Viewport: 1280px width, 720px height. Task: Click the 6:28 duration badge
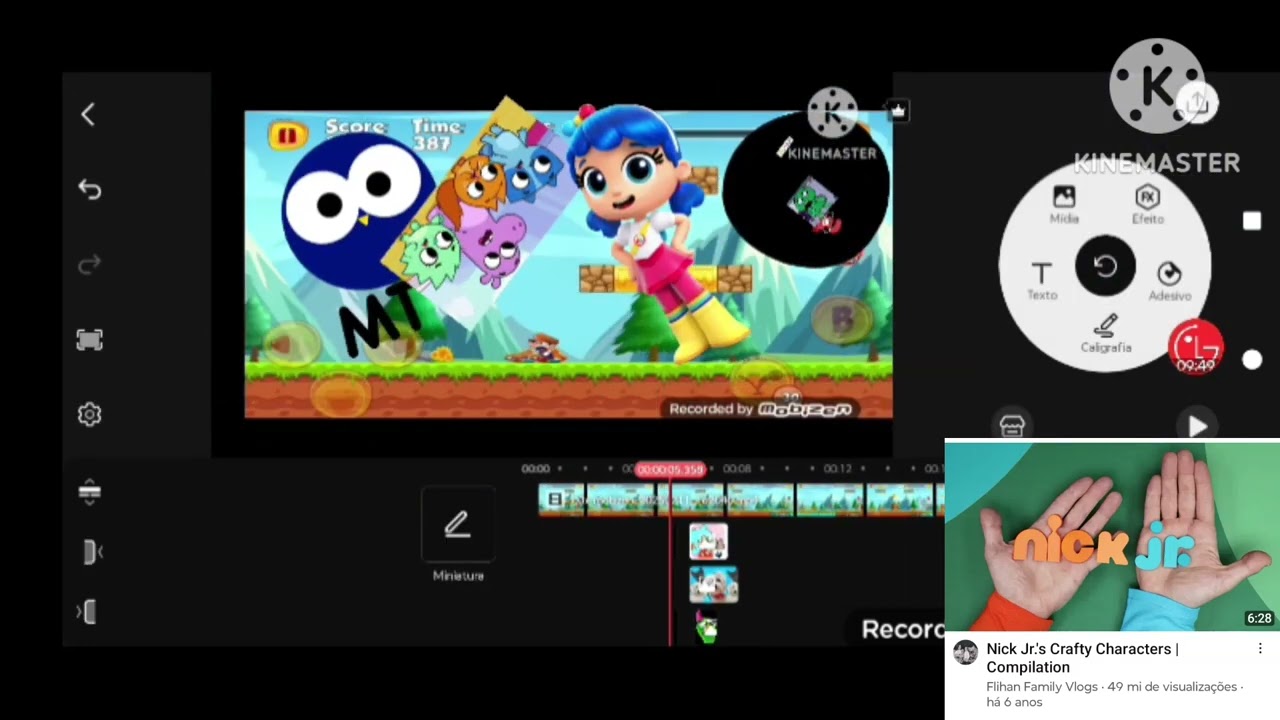pos(1259,619)
